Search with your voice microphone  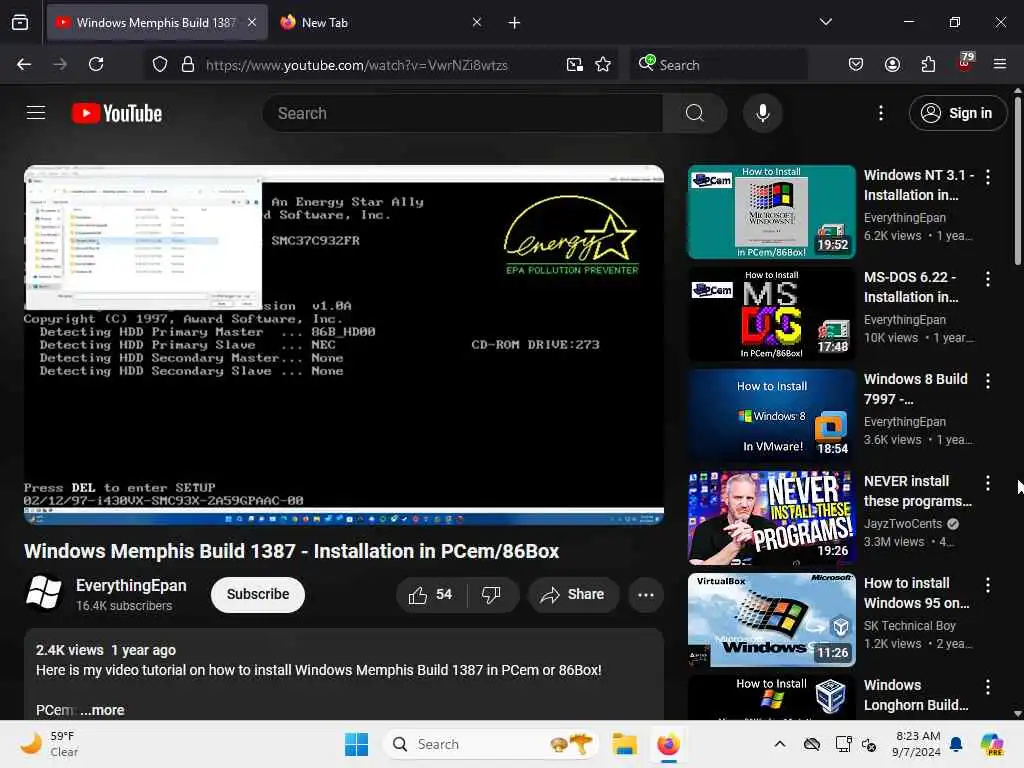point(762,113)
